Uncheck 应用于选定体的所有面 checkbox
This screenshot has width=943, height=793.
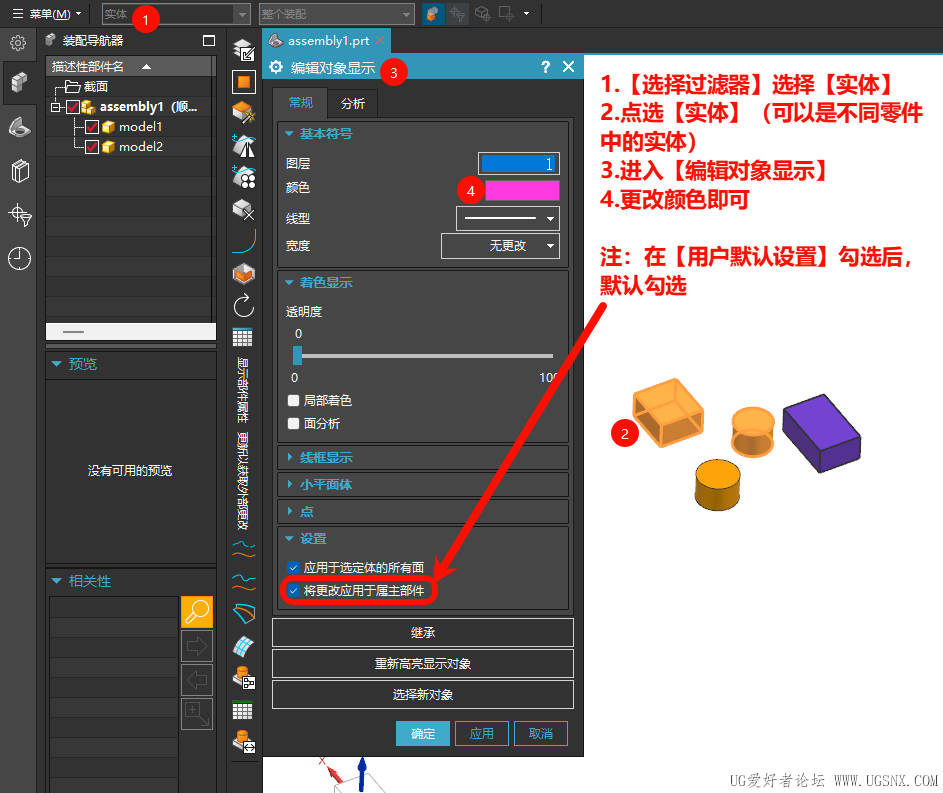pyautogui.click(x=293, y=567)
